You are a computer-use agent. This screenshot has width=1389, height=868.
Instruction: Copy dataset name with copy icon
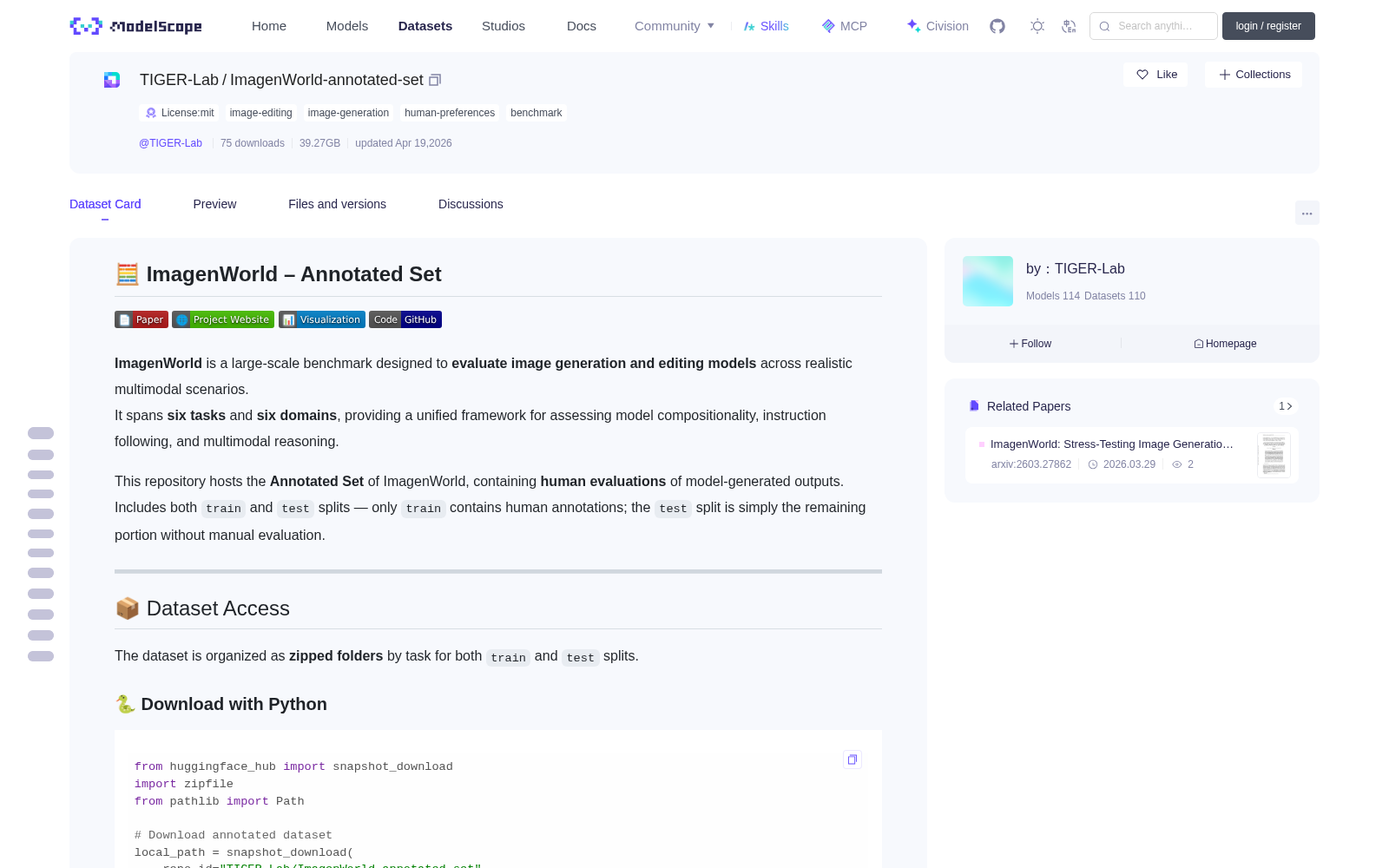pos(435,80)
